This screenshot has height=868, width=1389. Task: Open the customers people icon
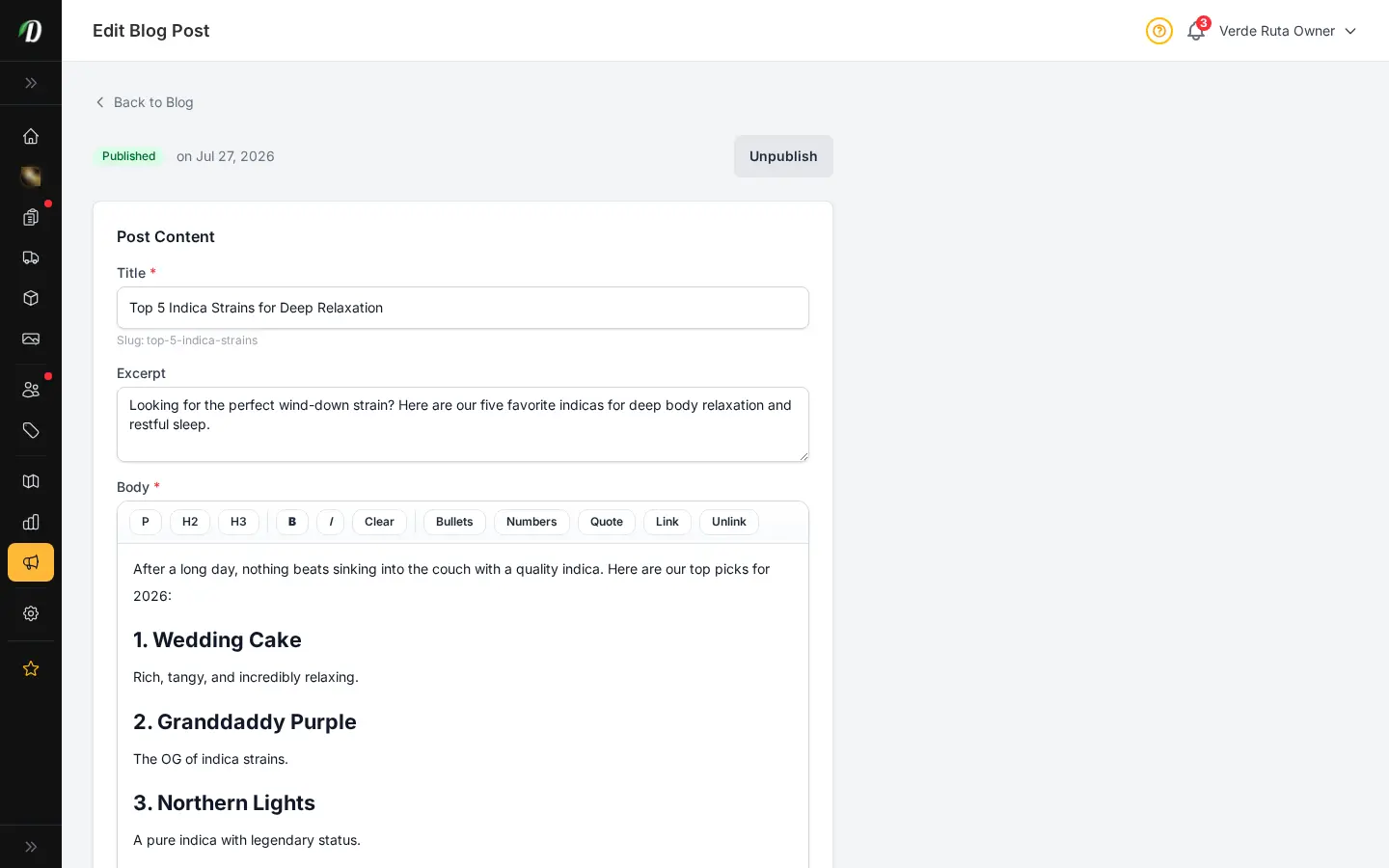(31, 390)
